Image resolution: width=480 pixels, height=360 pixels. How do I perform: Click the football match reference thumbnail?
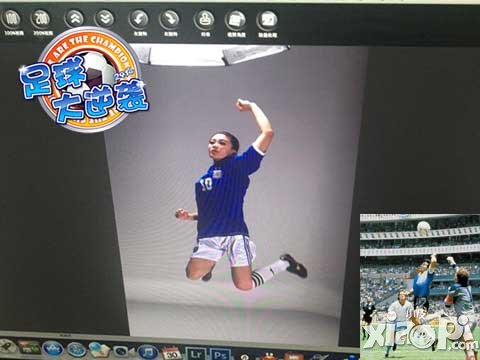420,287
